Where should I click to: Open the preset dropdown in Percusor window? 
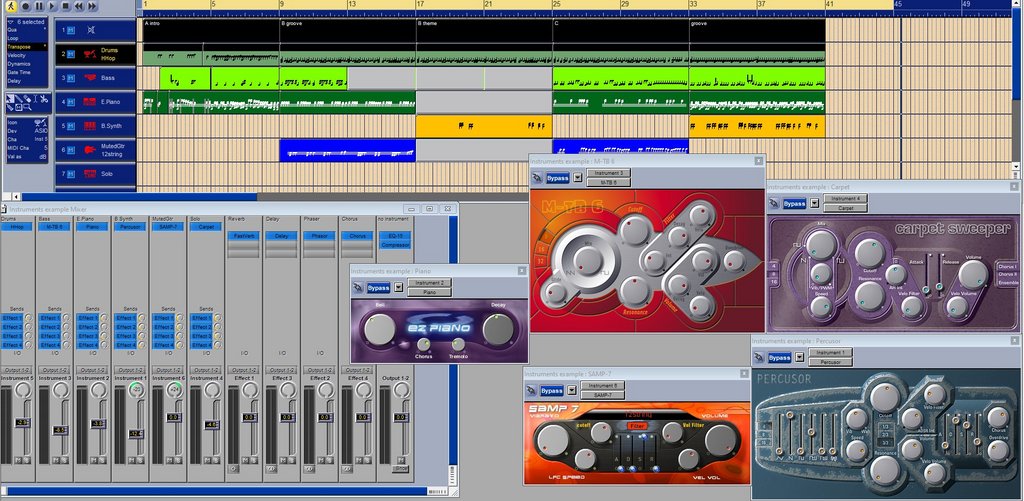click(x=799, y=357)
